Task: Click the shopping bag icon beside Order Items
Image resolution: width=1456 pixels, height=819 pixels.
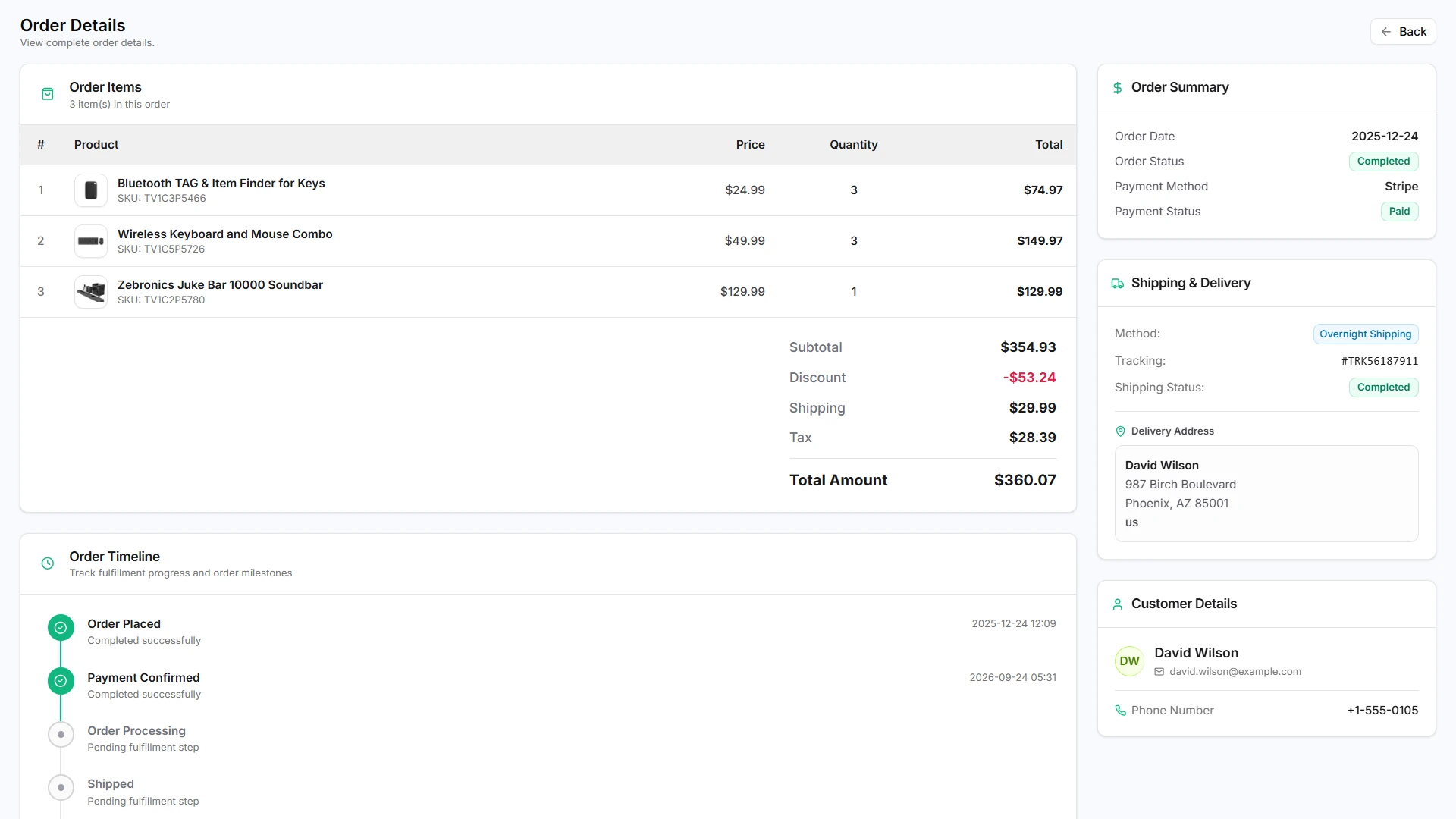Action: coord(48,94)
